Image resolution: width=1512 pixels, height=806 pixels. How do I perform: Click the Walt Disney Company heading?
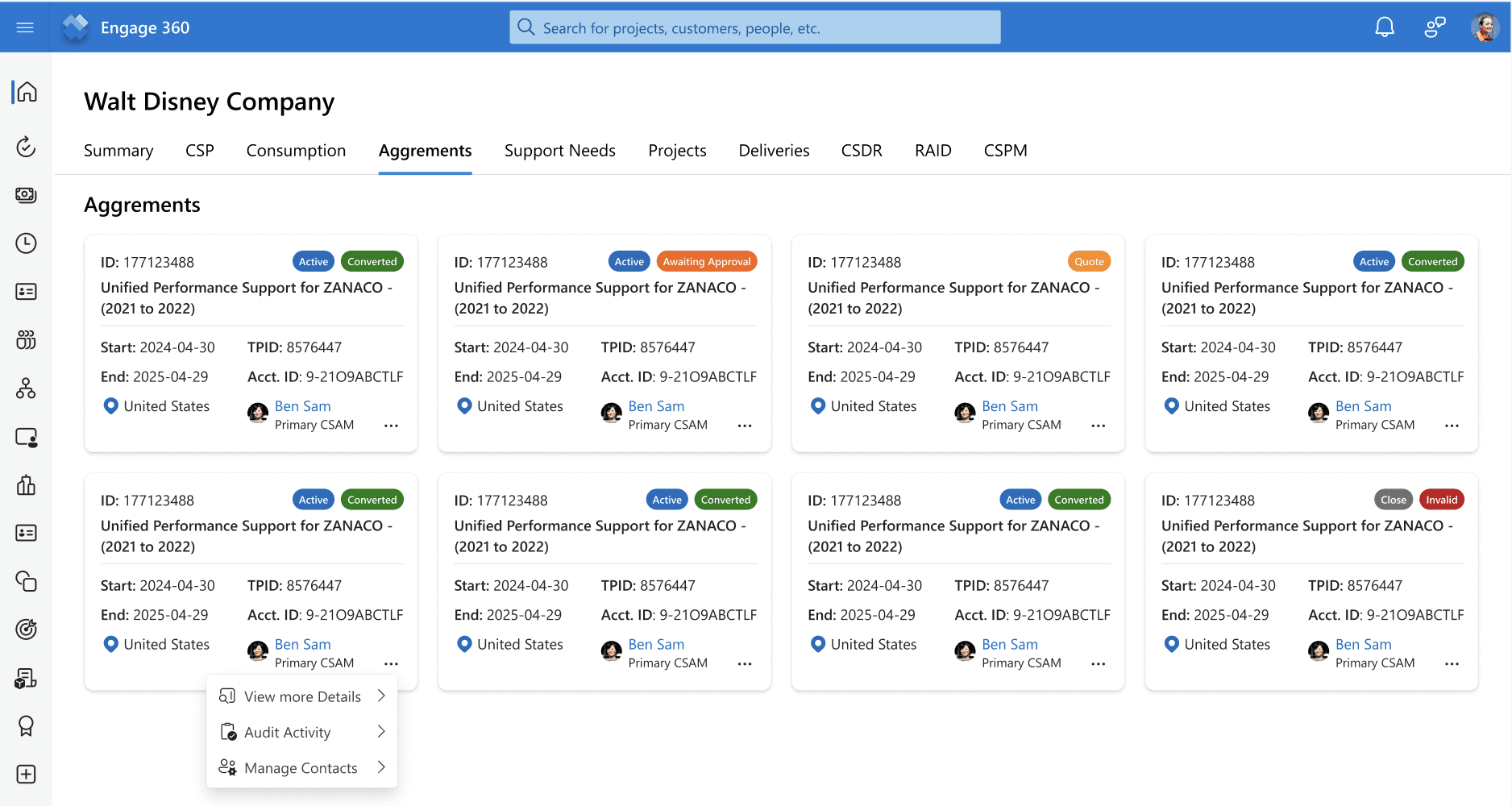click(x=209, y=102)
